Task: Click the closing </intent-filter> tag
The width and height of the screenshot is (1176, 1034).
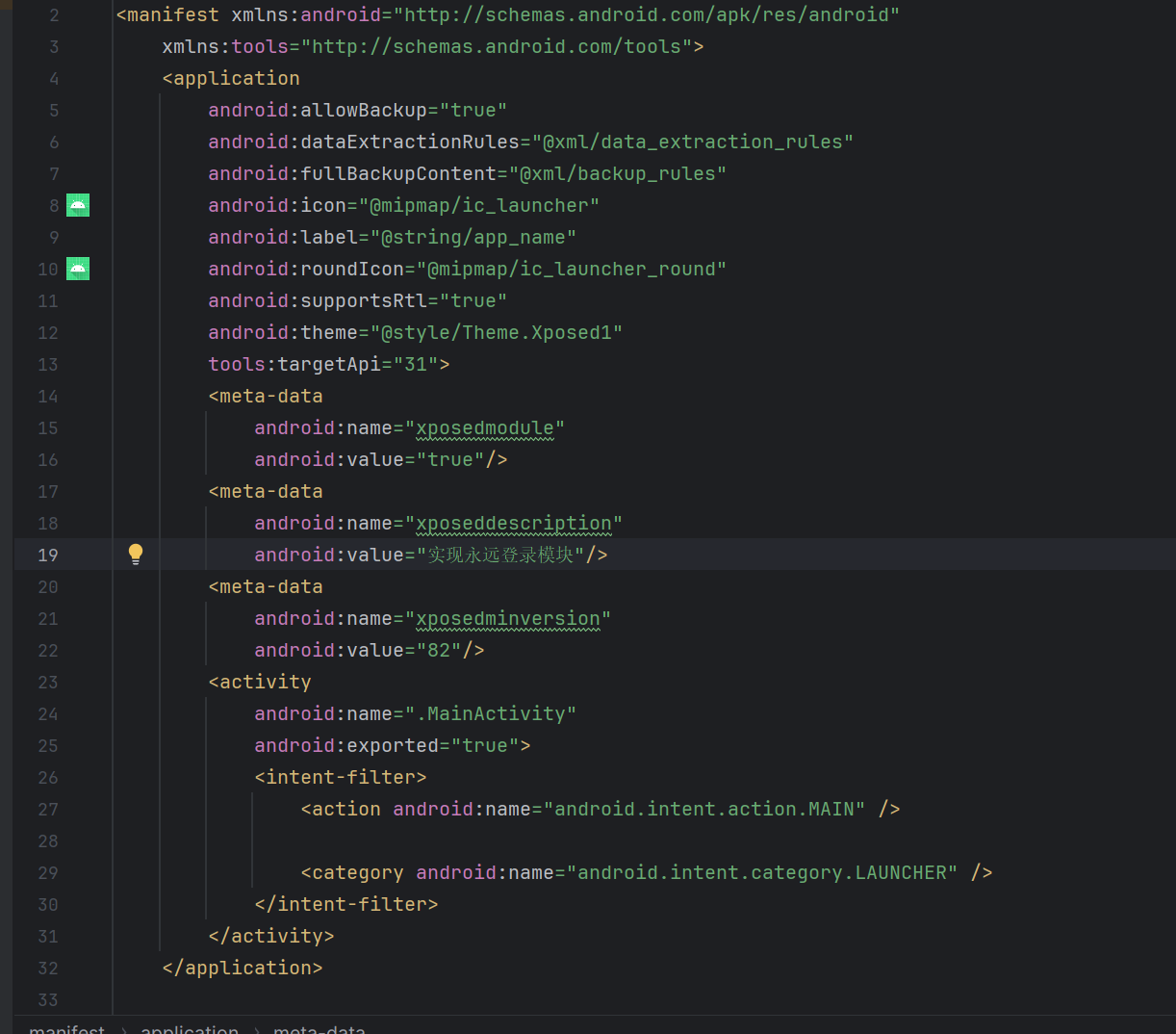Action: pos(346,905)
